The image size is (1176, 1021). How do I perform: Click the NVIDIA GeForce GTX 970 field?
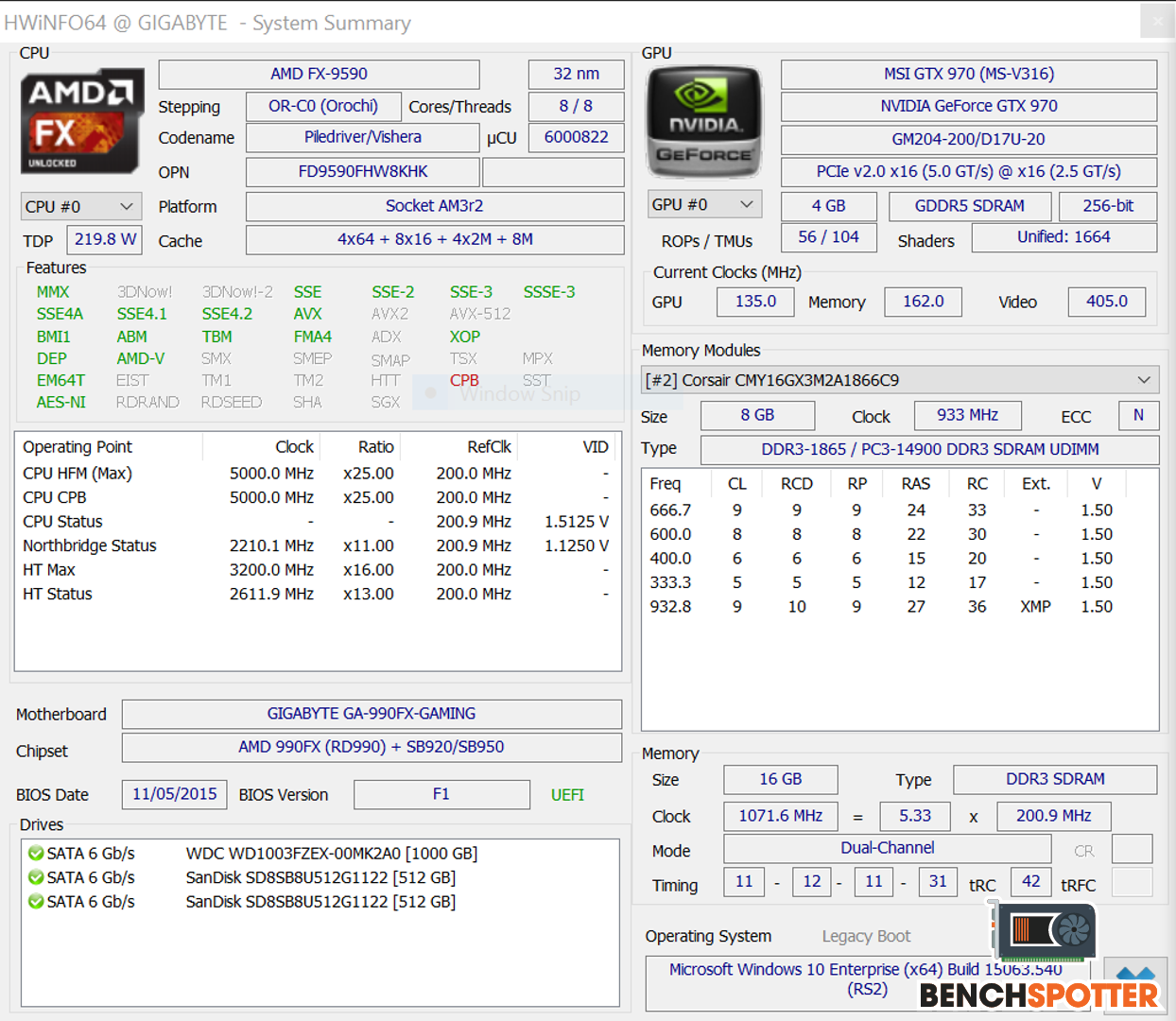[x=969, y=106]
